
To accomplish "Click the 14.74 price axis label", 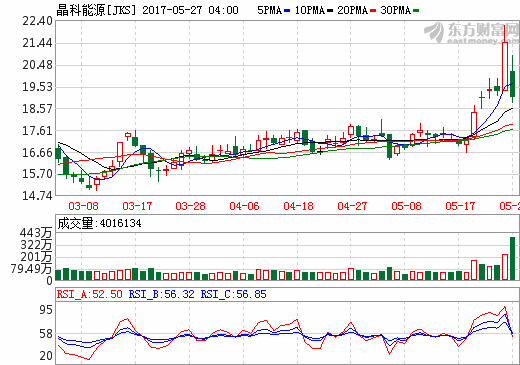I will (x=37, y=196).
